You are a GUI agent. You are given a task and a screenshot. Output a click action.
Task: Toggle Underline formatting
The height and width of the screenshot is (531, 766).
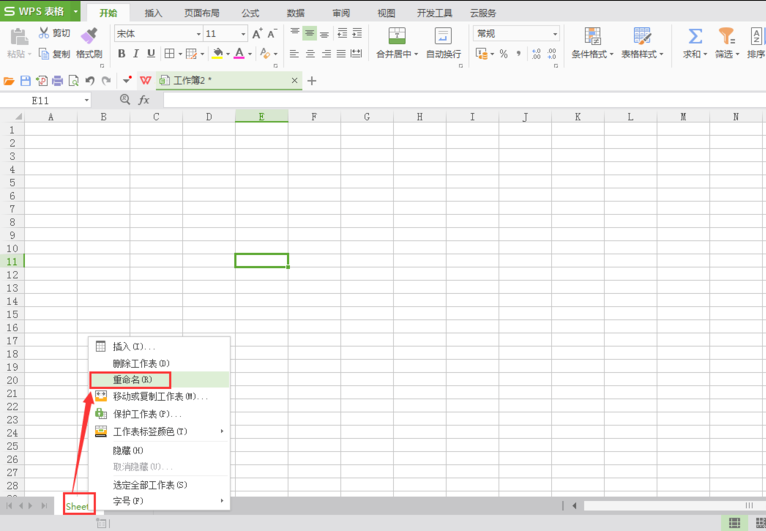151,54
